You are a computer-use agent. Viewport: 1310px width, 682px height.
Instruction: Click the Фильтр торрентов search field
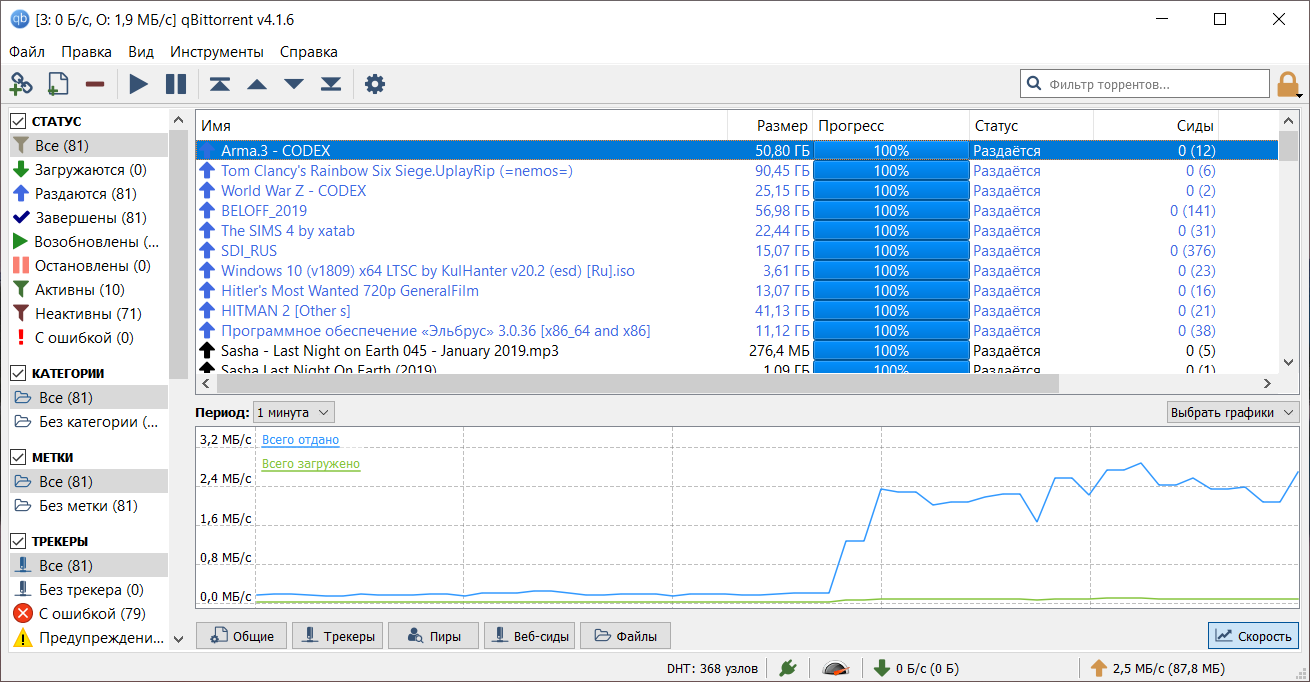click(1144, 84)
